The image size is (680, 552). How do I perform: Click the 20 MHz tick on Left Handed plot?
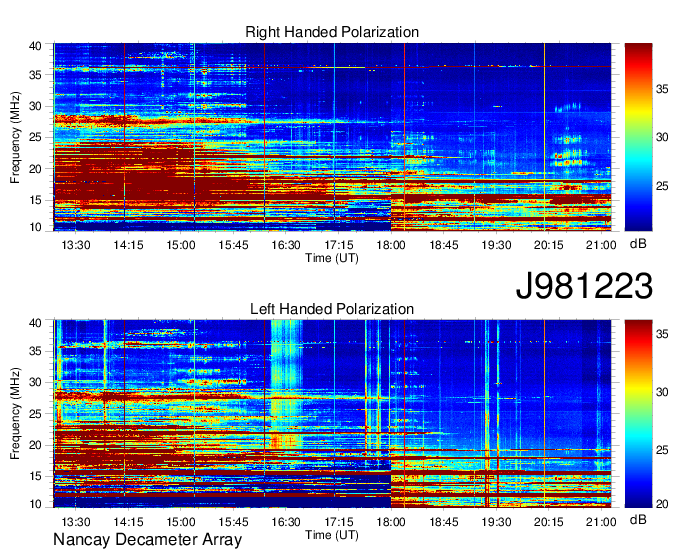coord(36,445)
